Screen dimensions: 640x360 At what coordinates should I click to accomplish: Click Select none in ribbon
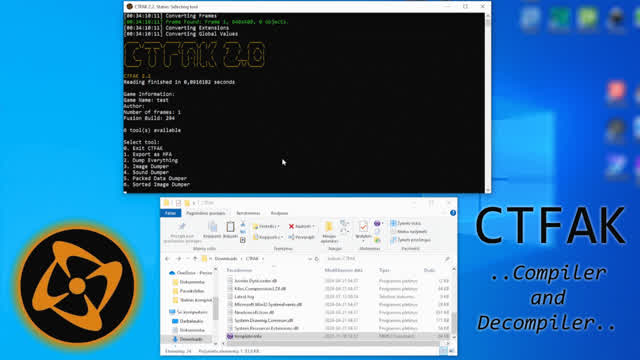click(409, 231)
